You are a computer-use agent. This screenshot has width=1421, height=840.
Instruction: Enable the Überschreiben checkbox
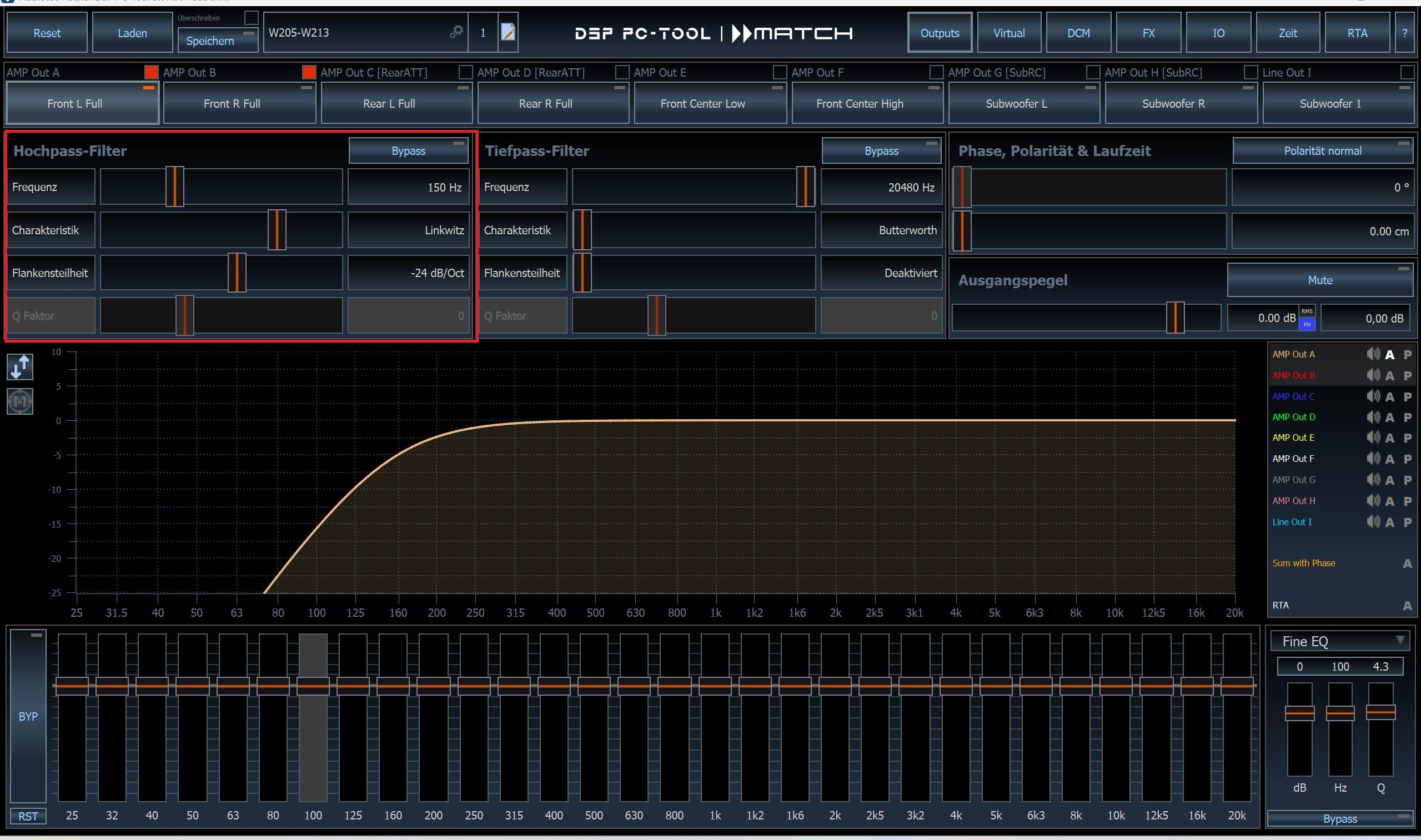pyautogui.click(x=252, y=18)
